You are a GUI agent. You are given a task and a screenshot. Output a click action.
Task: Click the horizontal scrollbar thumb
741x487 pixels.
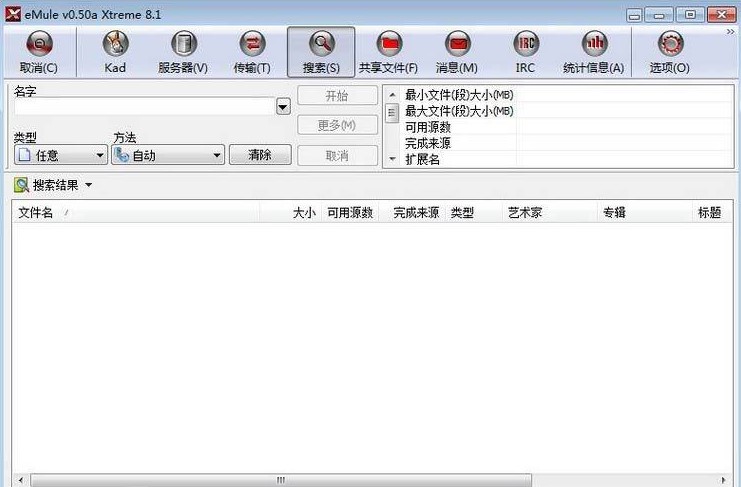pos(281,480)
